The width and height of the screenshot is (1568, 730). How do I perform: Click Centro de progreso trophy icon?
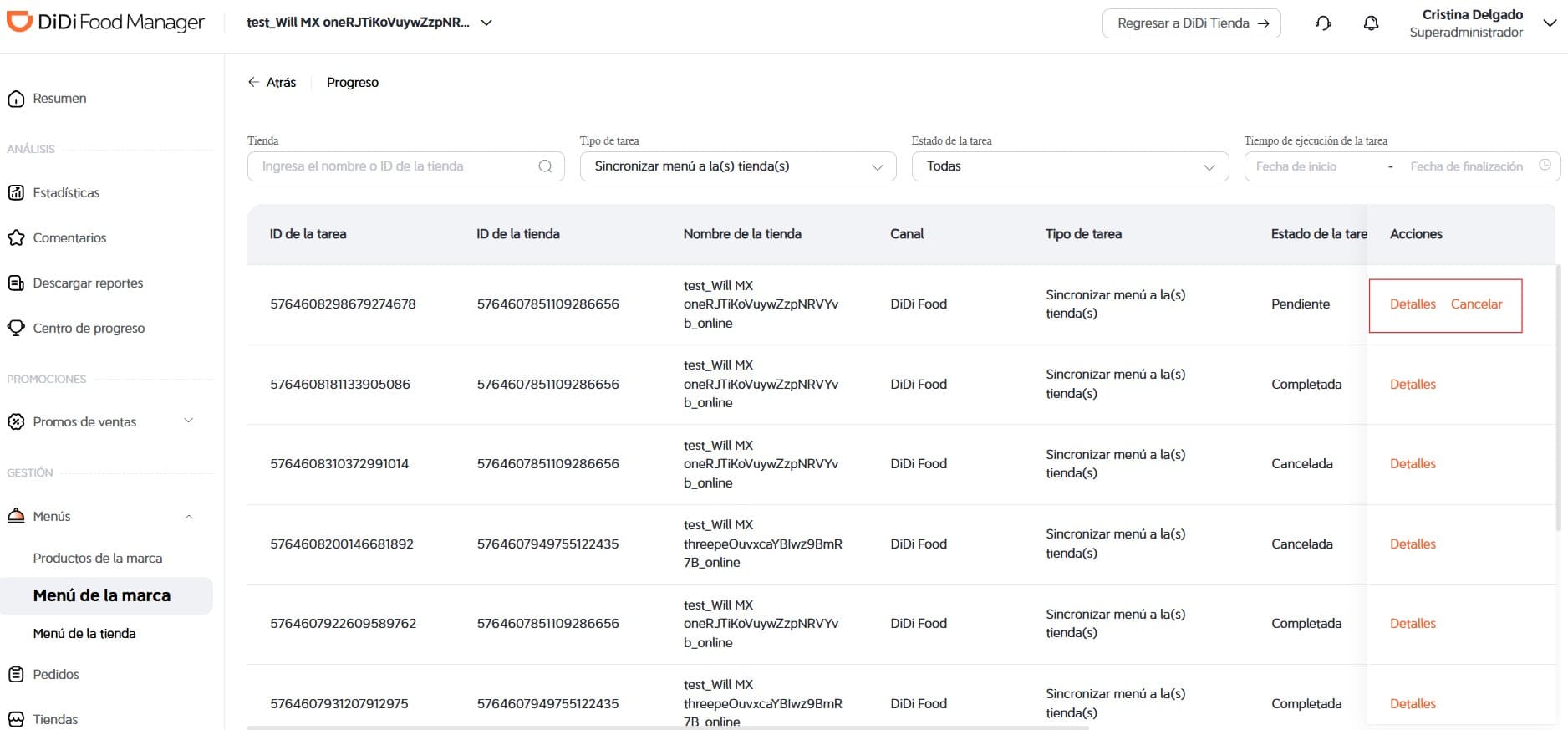[16, 328]
